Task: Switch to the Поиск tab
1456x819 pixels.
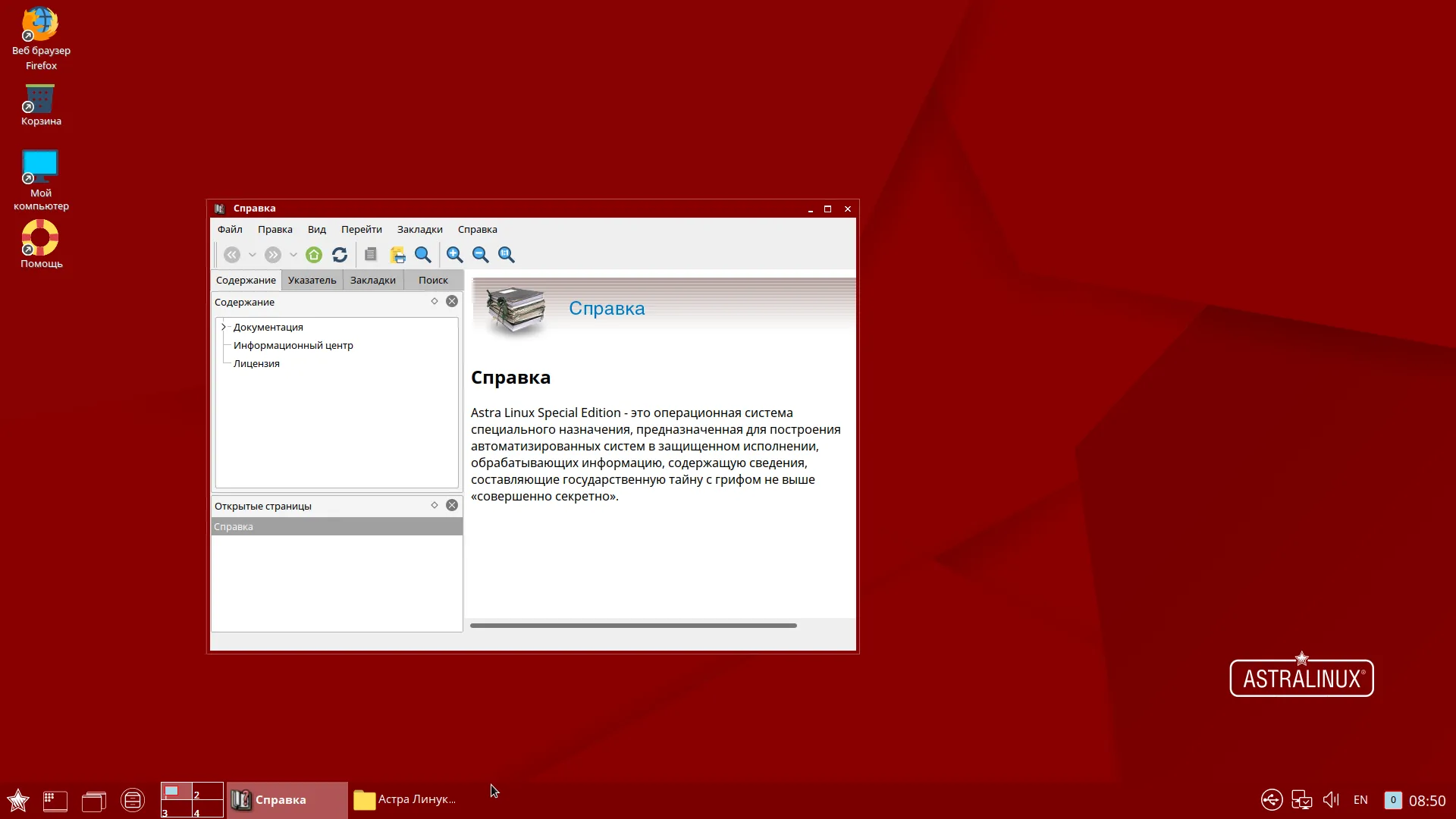Action: coord(433,280)
